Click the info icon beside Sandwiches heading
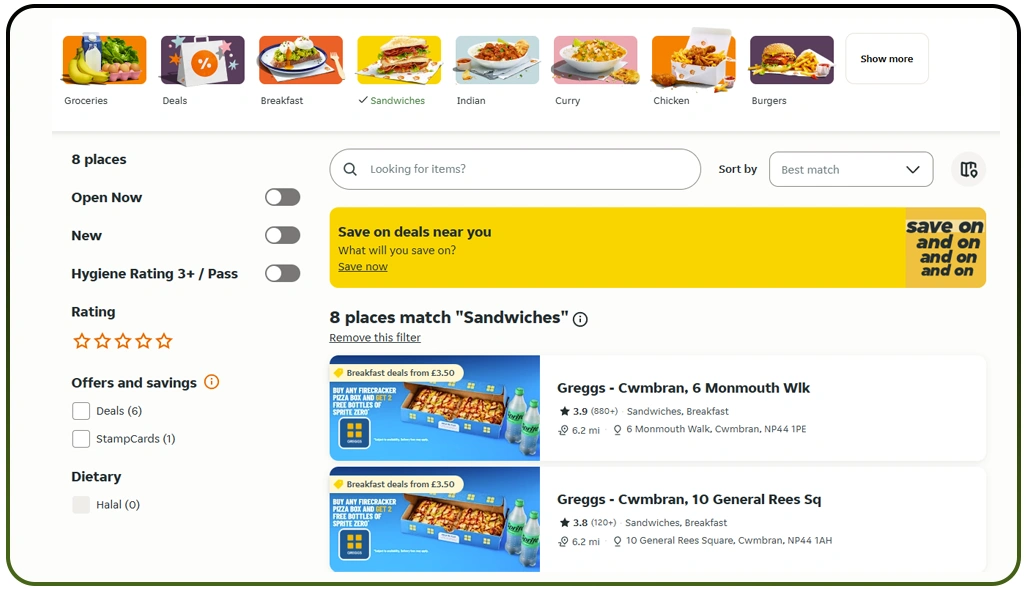Screen dimensions: 1026x589 pyautogui.click(x=580, y=319)
